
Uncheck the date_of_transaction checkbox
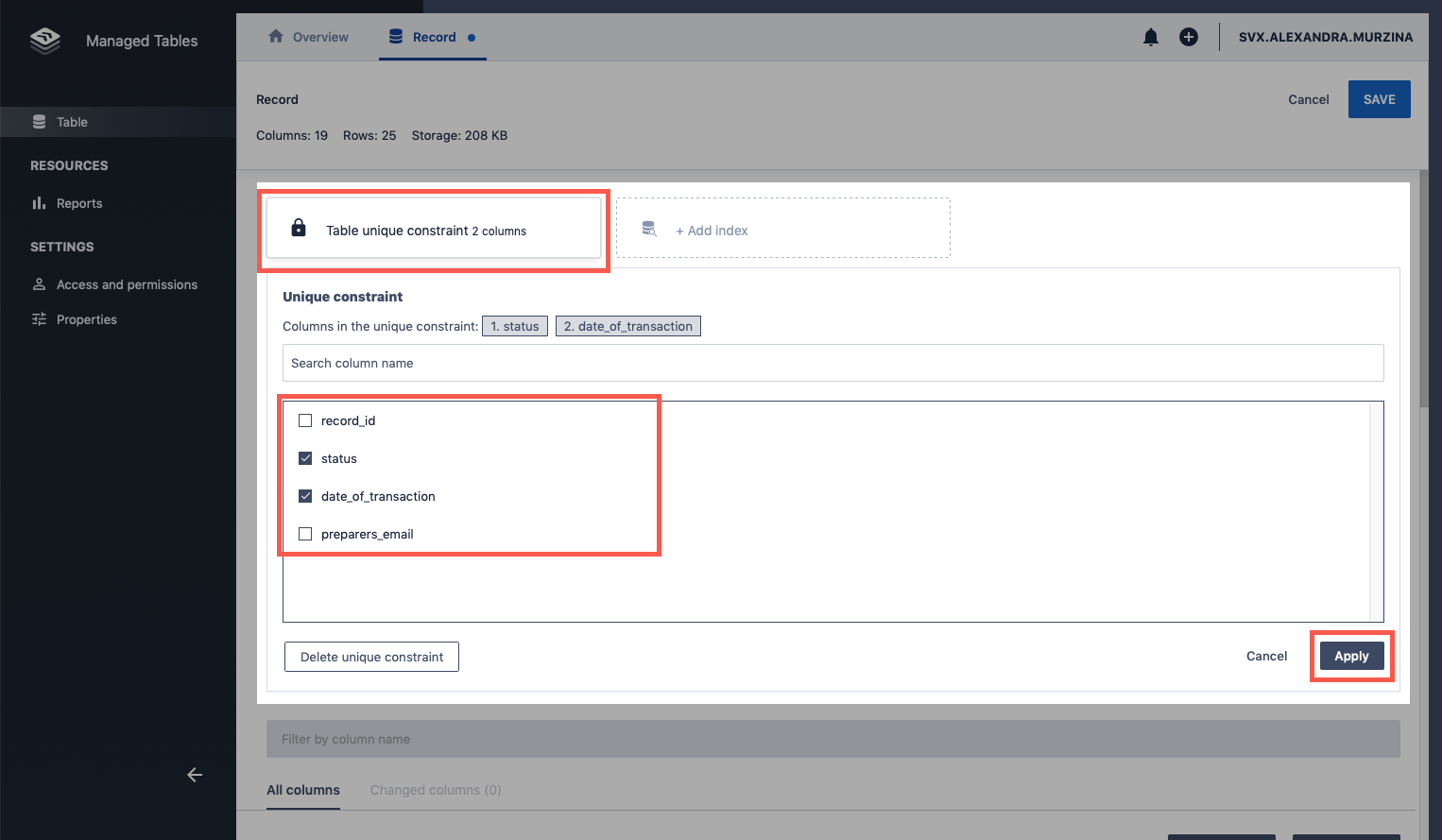pos(305,496)
